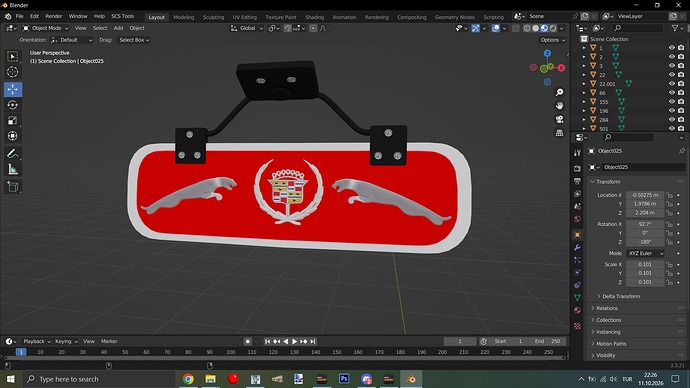This screenshot has width=690, height=388.
Task: Expand the Relations panel
Action: (x=606, y=308)
